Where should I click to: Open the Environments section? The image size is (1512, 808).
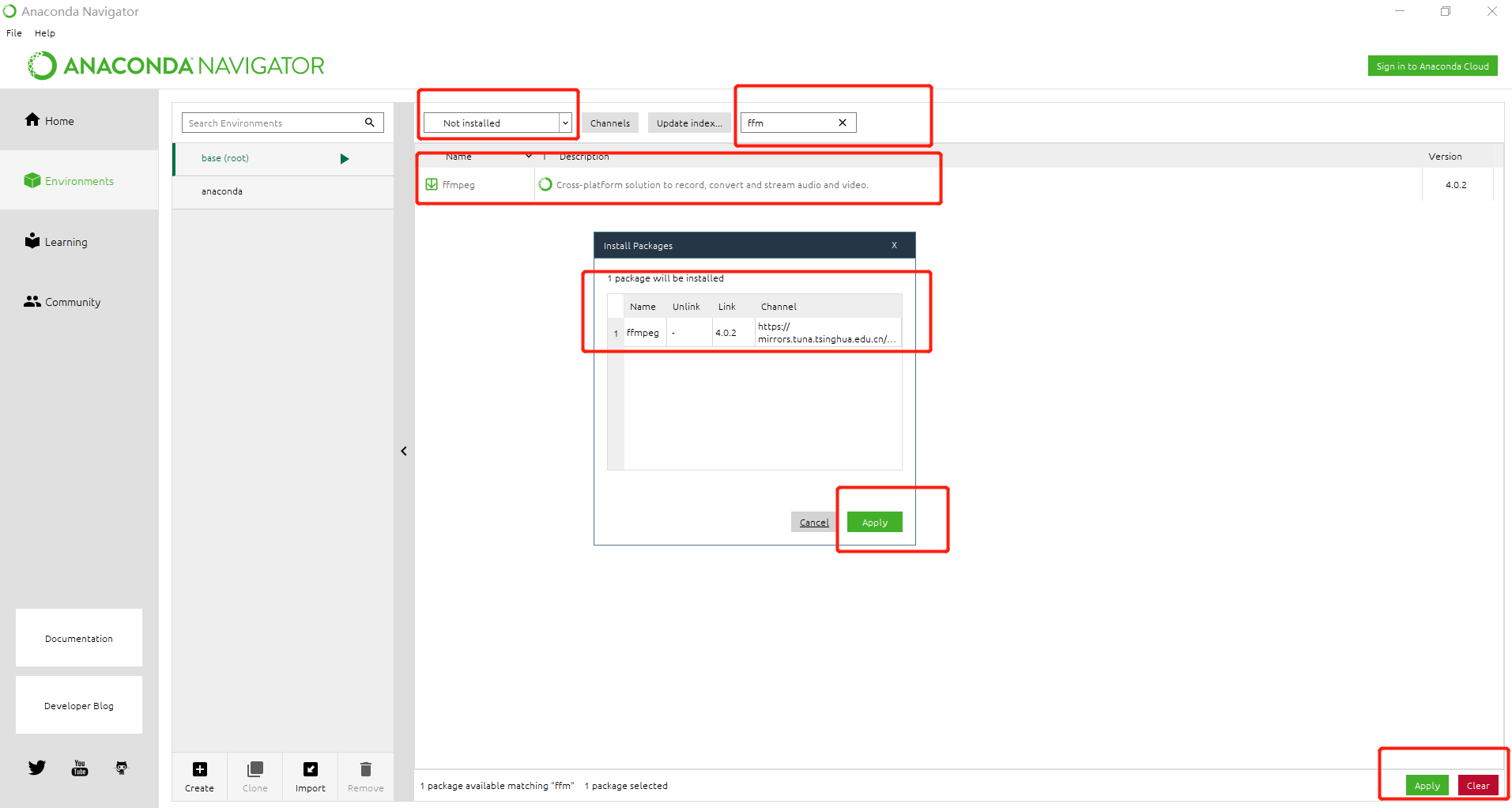pyautogui.click(x=79, y=181)
